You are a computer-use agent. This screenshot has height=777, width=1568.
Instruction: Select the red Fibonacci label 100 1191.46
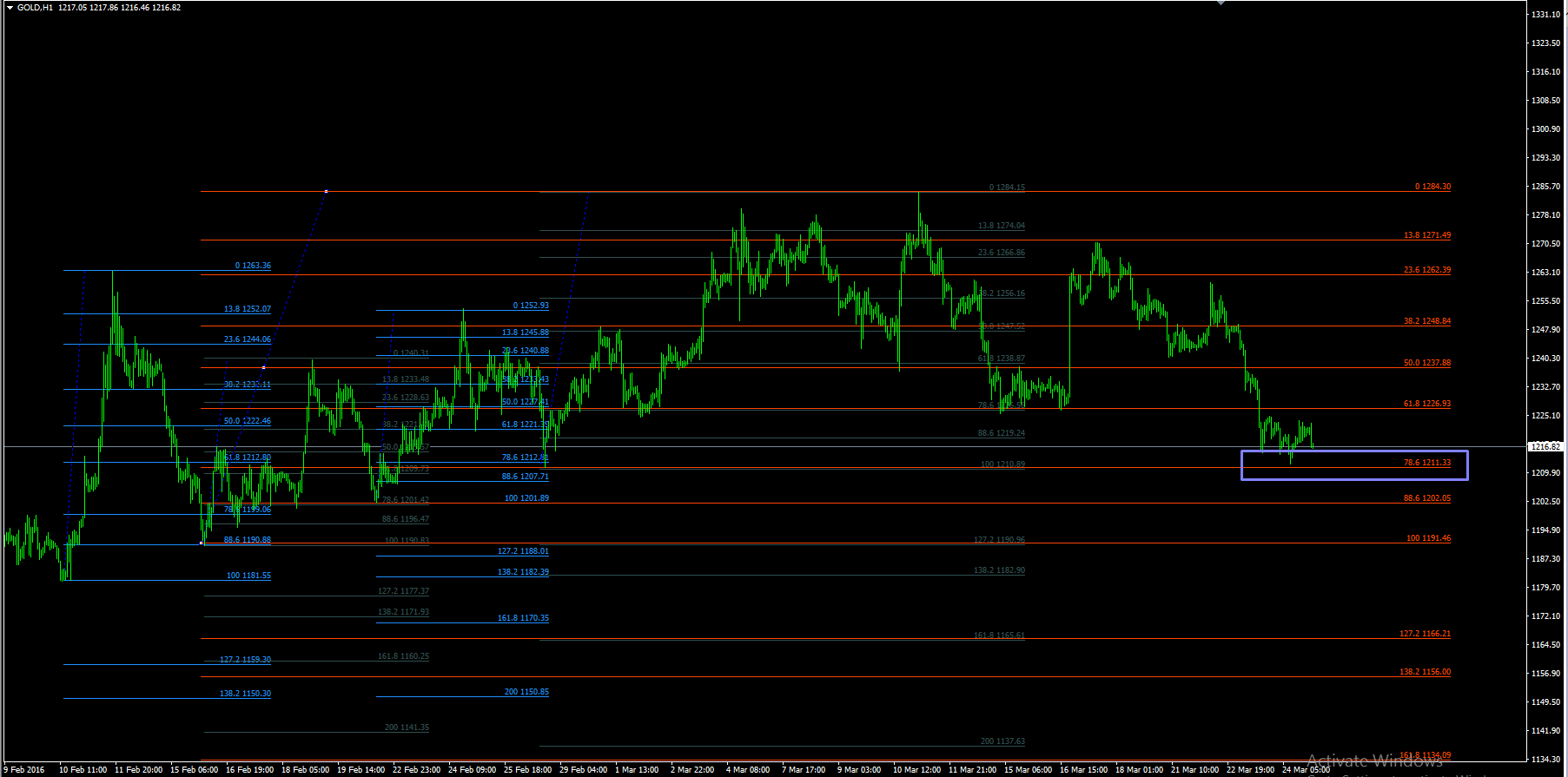(x=1429, y=538)
